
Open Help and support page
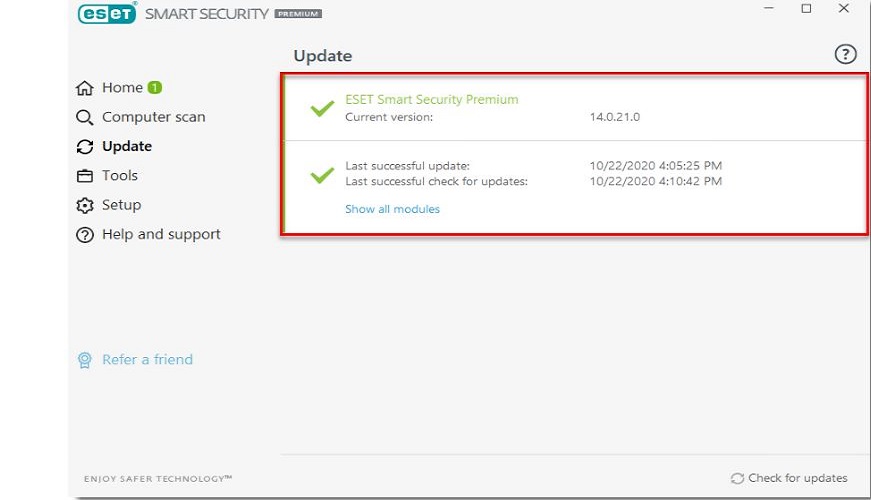coord(161,235)
